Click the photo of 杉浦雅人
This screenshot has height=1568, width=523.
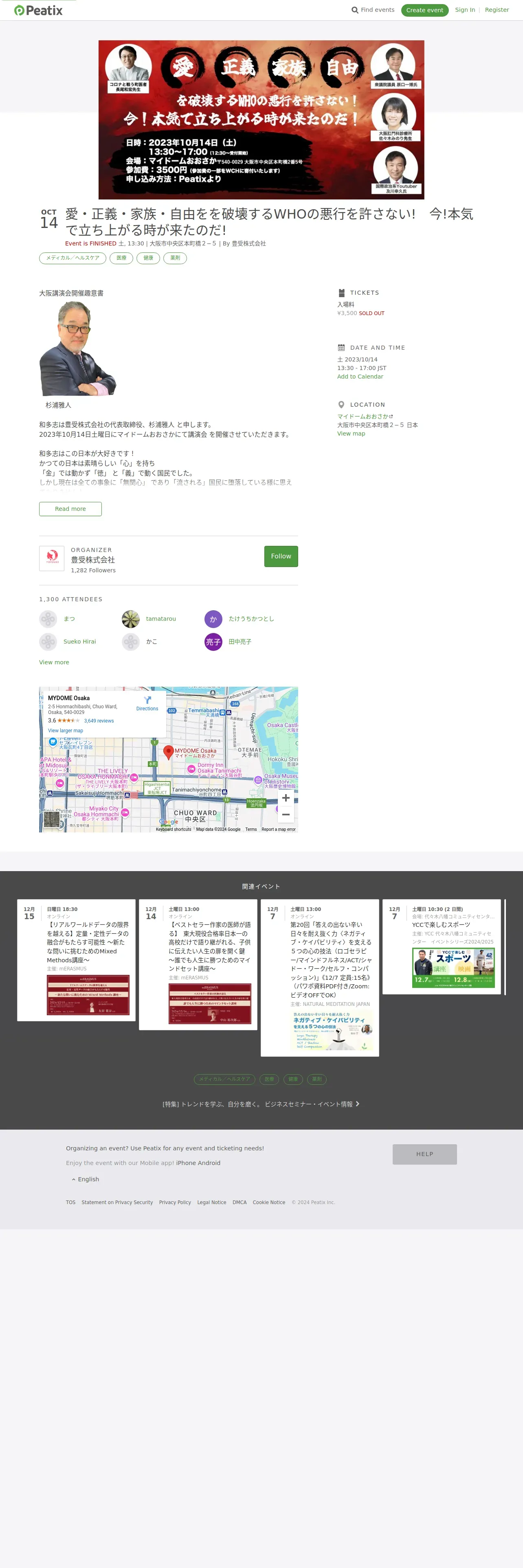pyautogui.click(x=77, y=349)
